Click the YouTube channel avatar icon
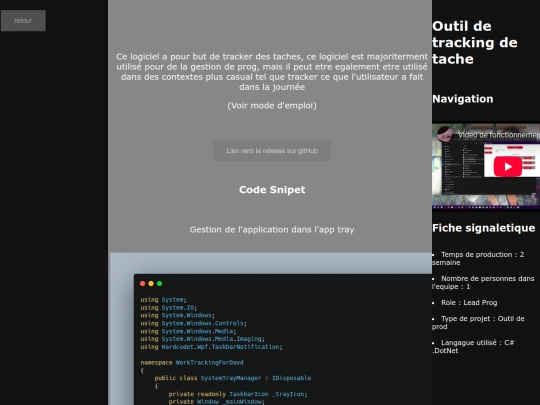 [444, 134]
